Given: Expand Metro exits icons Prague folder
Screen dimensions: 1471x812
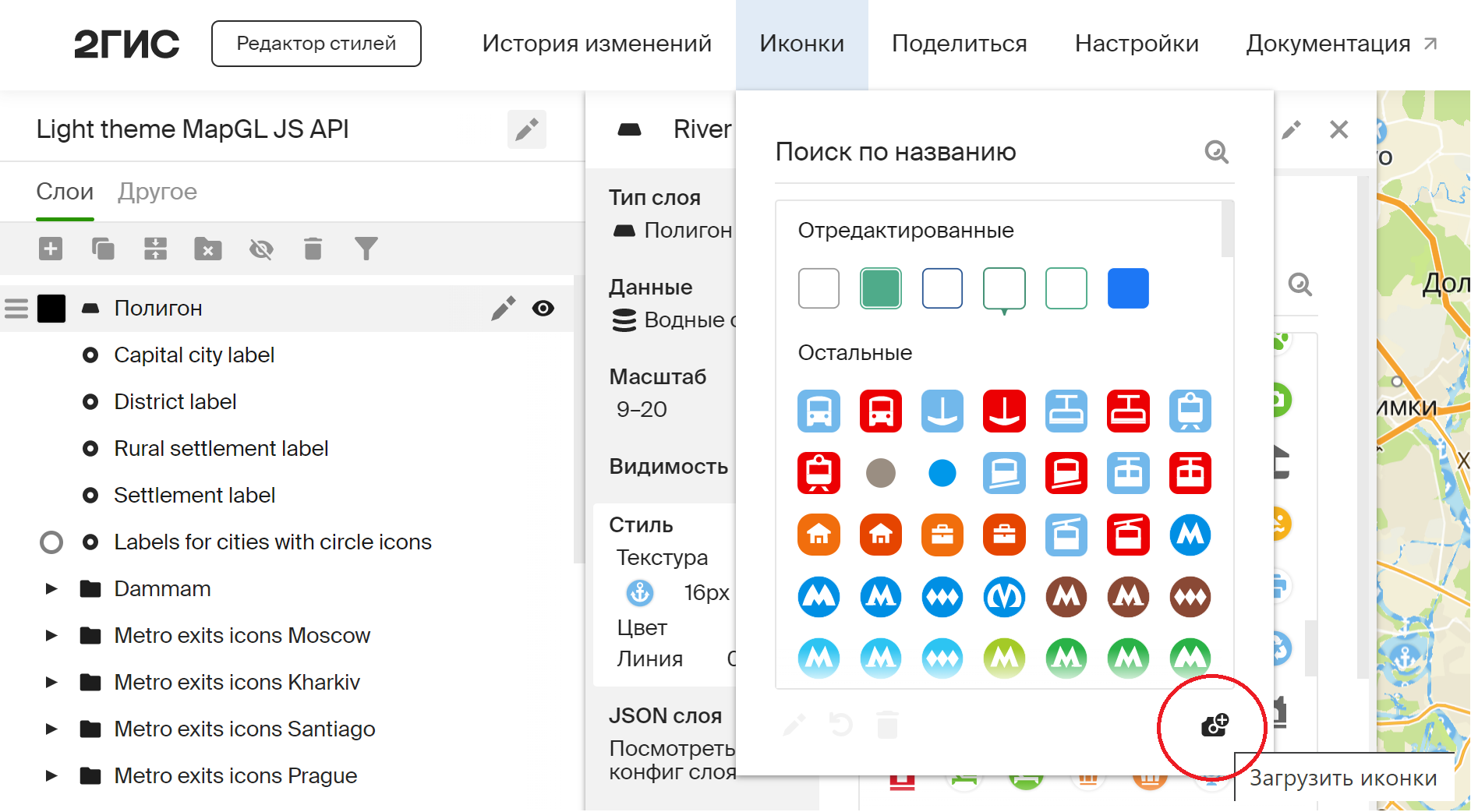Looking at the screenshot, I should (x=51, y=775).
